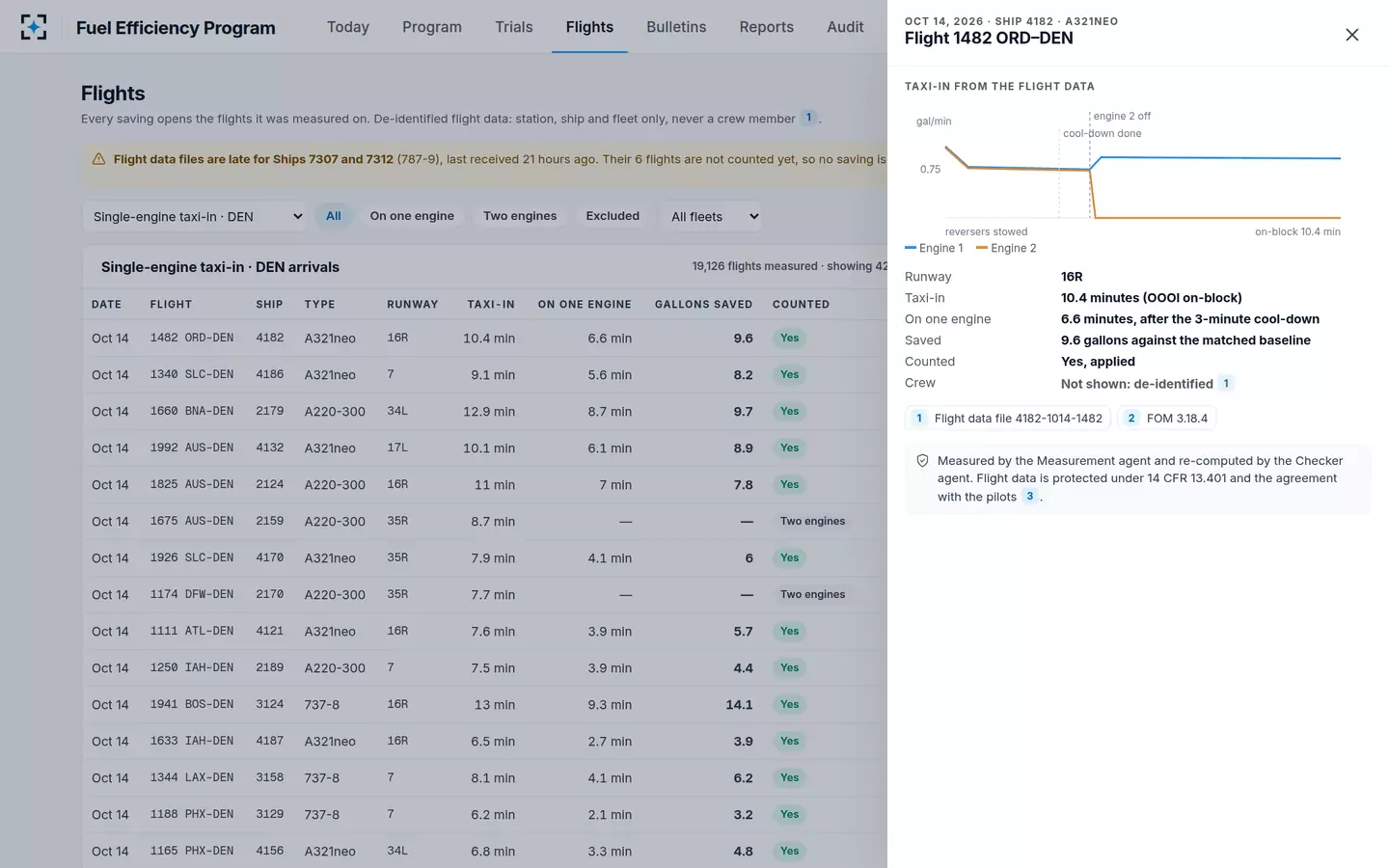Click the 'engine 2 off' chart marker
Viewport: 1389px width, 868px height.
point(1122,116)
